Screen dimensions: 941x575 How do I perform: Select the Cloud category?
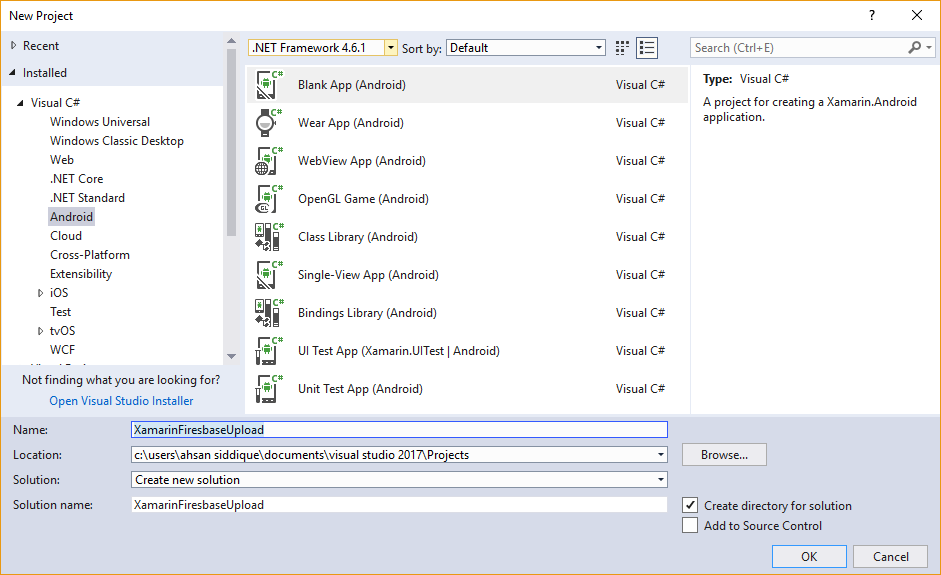66,236
